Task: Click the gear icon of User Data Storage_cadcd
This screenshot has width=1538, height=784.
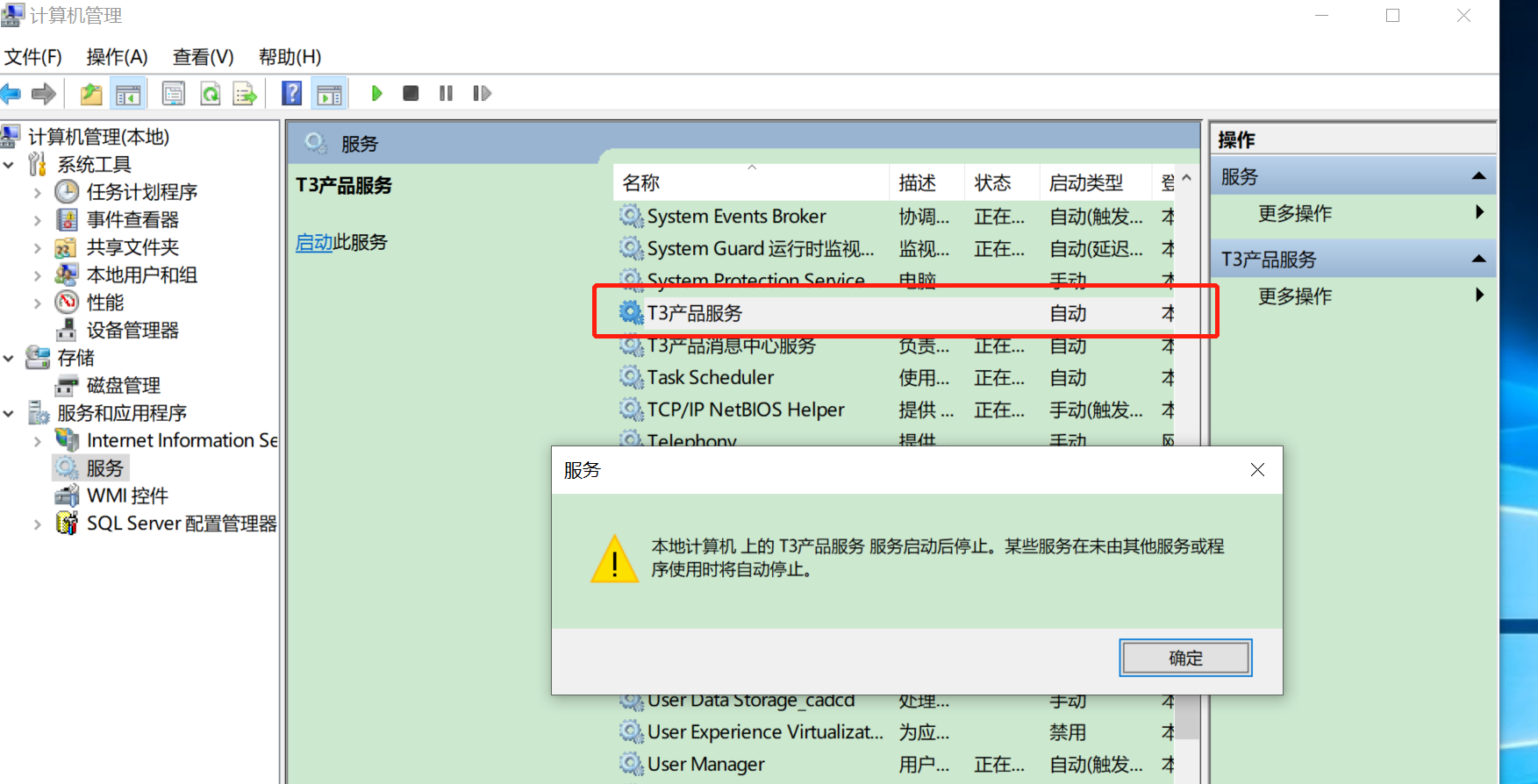Action: pos(631,701)
